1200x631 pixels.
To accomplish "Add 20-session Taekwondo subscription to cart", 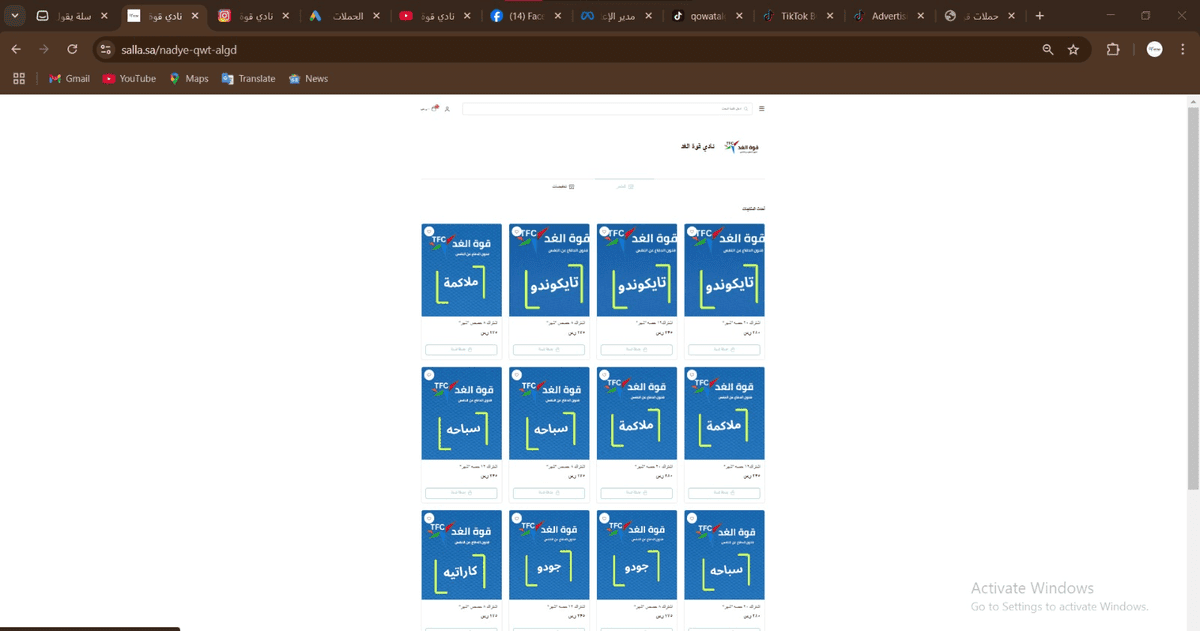I will pyautogui.click(x=724, y=349).
